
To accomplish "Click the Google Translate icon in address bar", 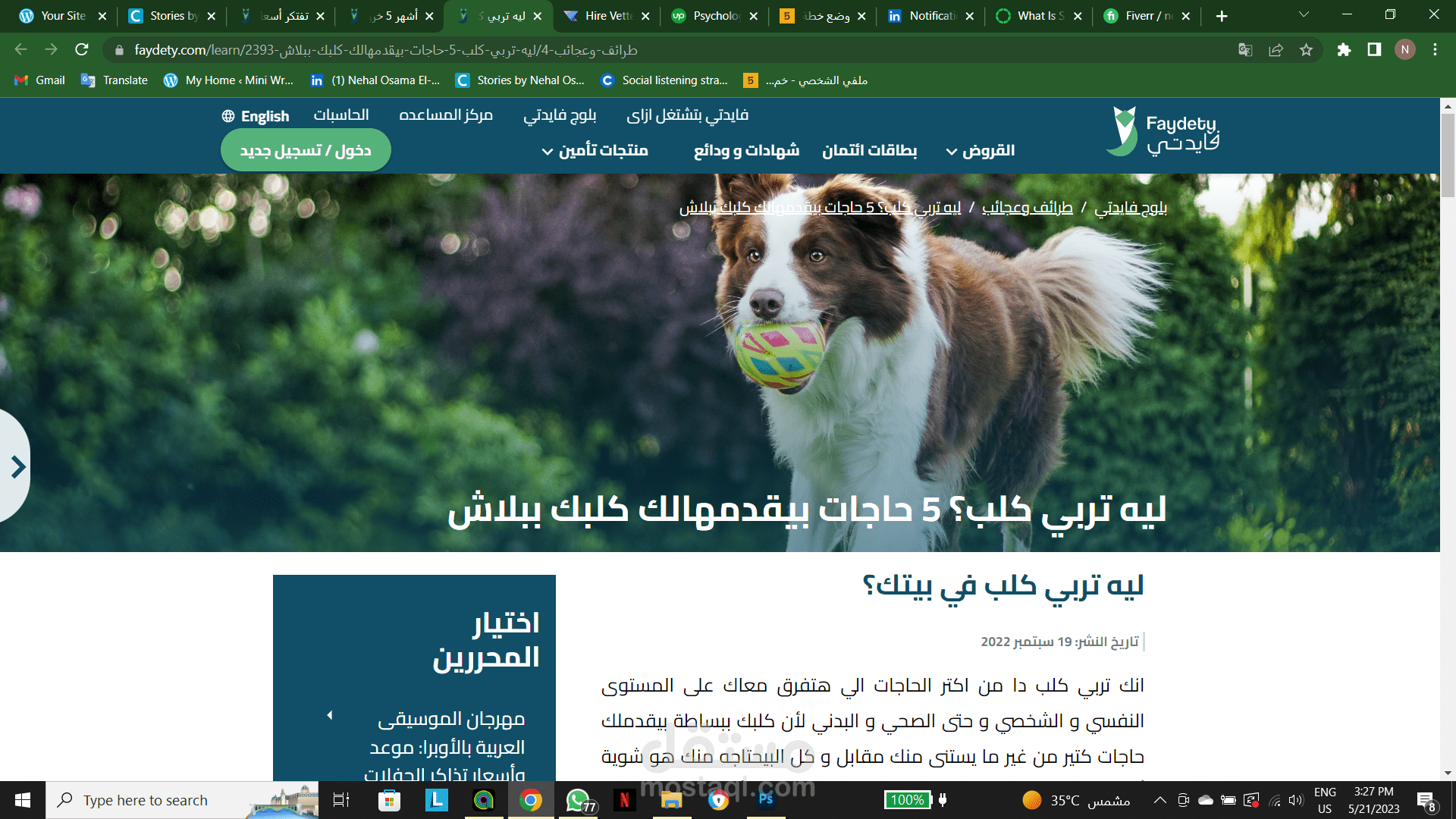I will (x=1245, y=50).
